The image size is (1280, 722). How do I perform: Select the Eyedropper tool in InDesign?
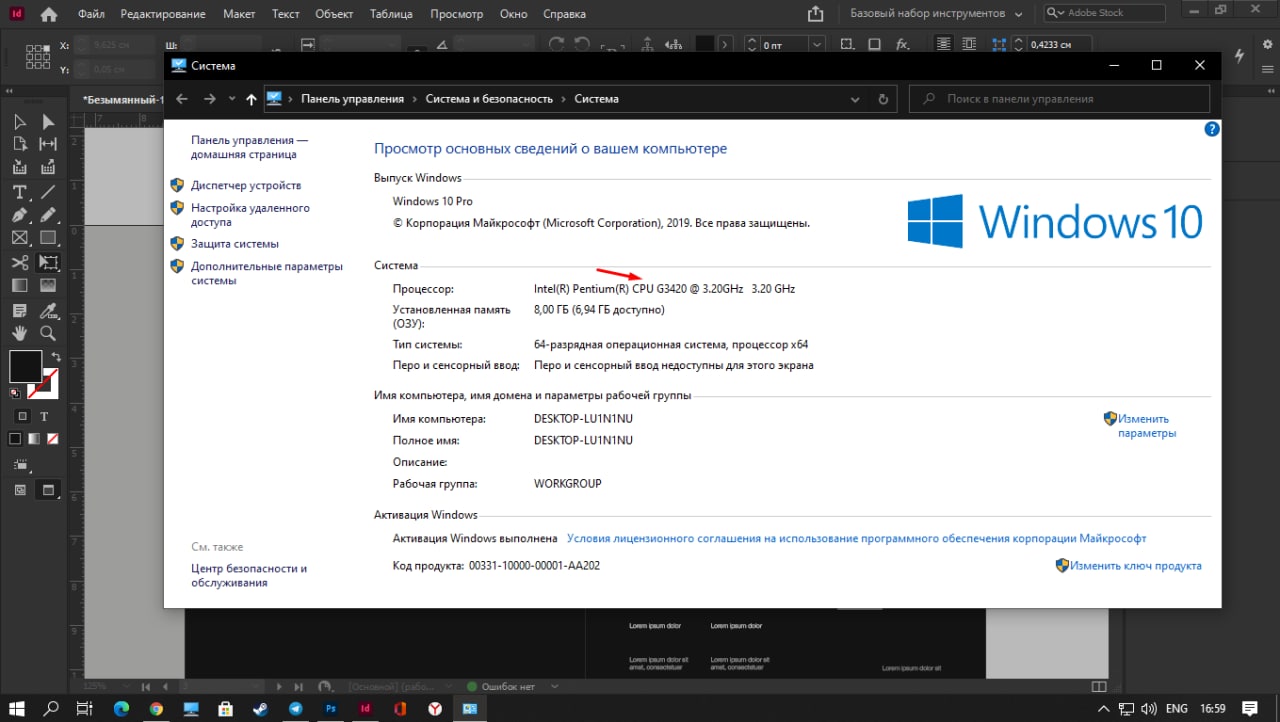(x=48, y=309)
